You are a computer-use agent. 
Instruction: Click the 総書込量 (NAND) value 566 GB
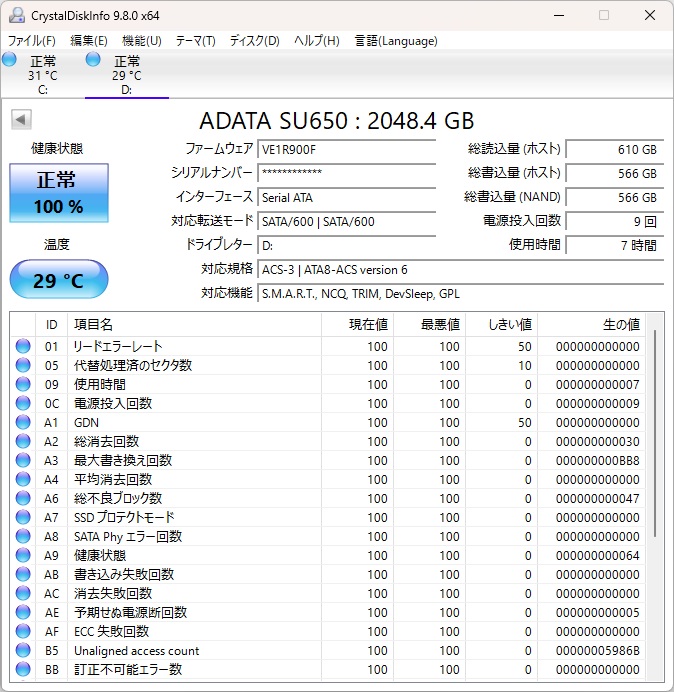(x=614, y=197)
